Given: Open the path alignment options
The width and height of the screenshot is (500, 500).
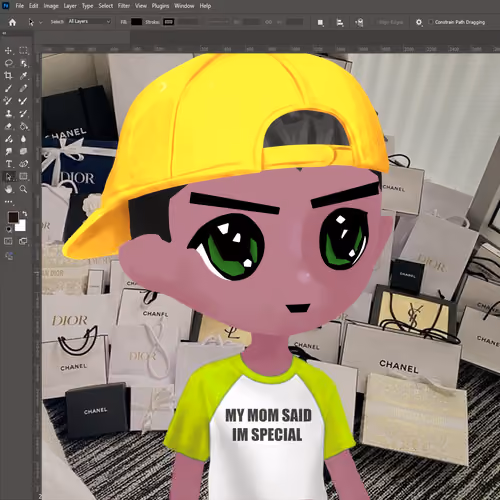Looking at the screenshot, I should (x=340, y=22).
